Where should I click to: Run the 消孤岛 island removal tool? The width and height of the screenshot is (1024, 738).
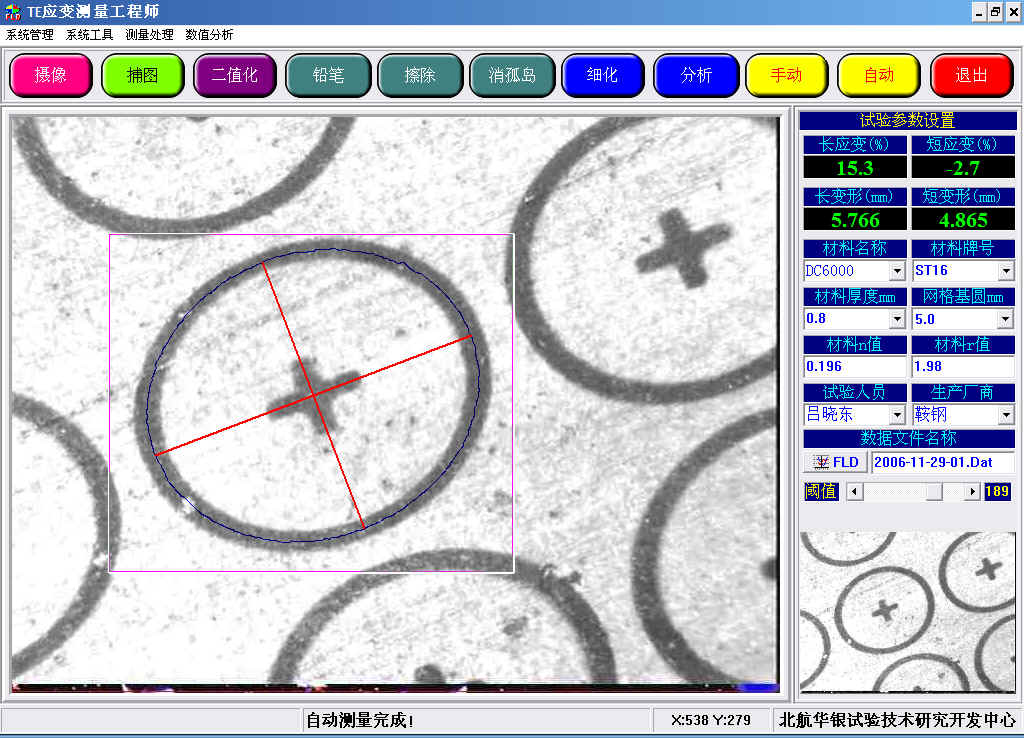coord(512,75)
